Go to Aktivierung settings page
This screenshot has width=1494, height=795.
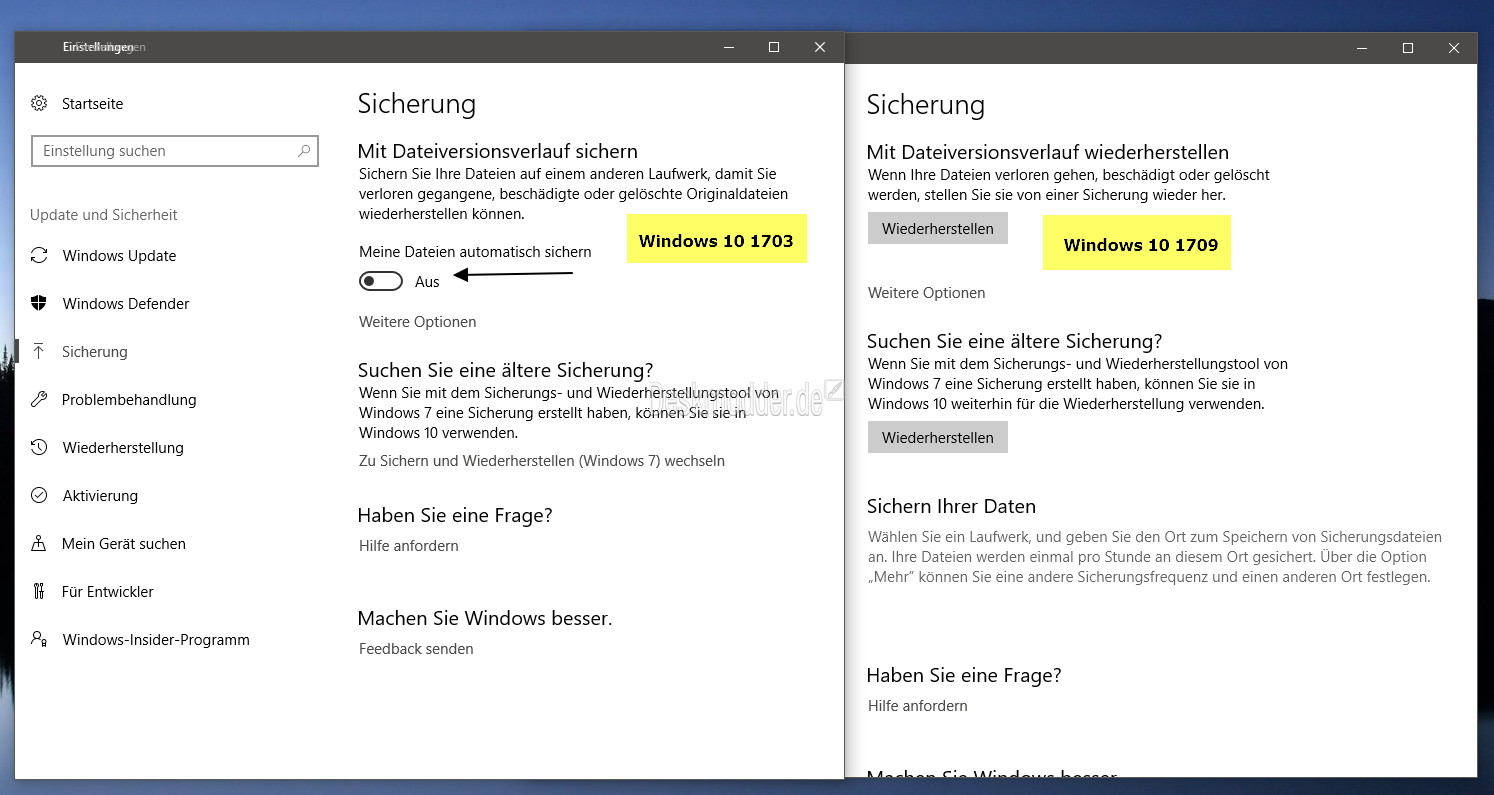pos(100,496)
